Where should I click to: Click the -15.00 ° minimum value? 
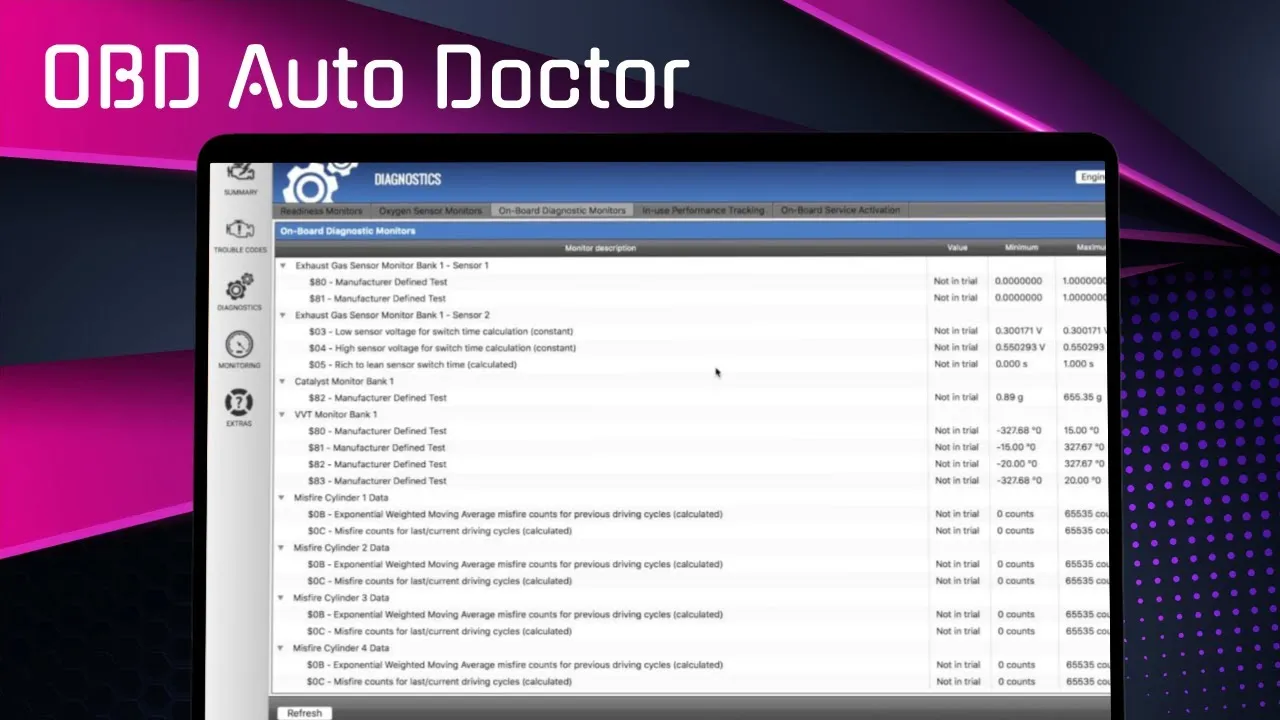(1016, 448)
